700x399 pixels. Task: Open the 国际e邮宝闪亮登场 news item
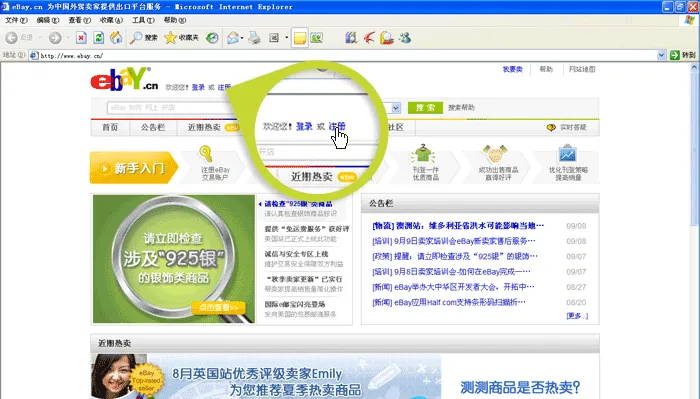tap(295, 304)
